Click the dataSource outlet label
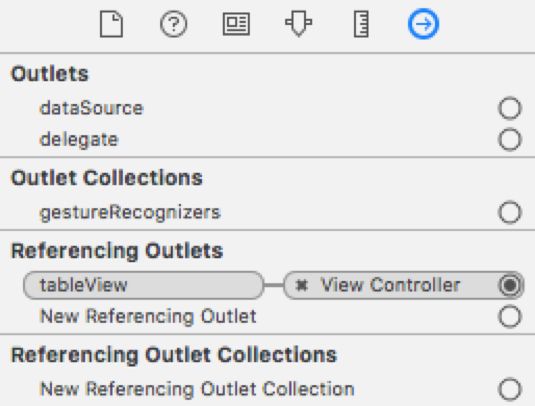Screen dimensions: 535x406 [91, 108]
